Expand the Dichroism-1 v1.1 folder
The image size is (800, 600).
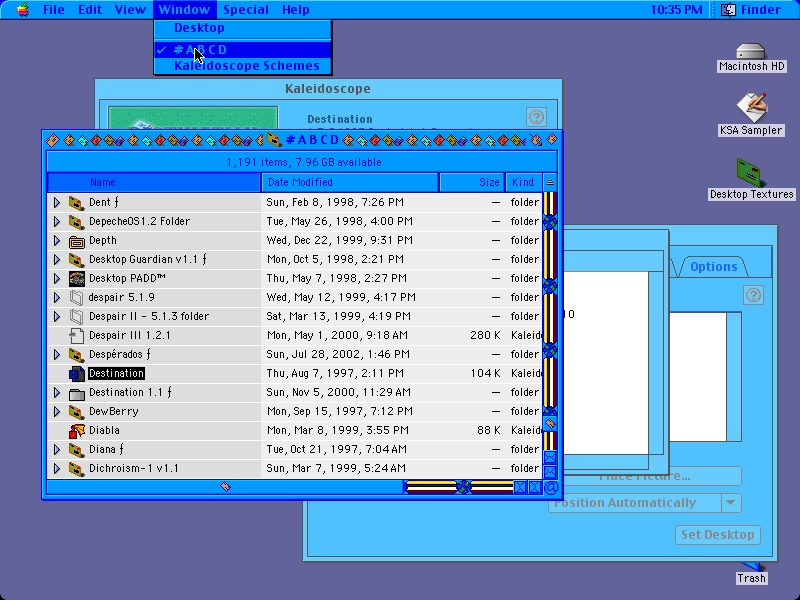click(57, 469)
